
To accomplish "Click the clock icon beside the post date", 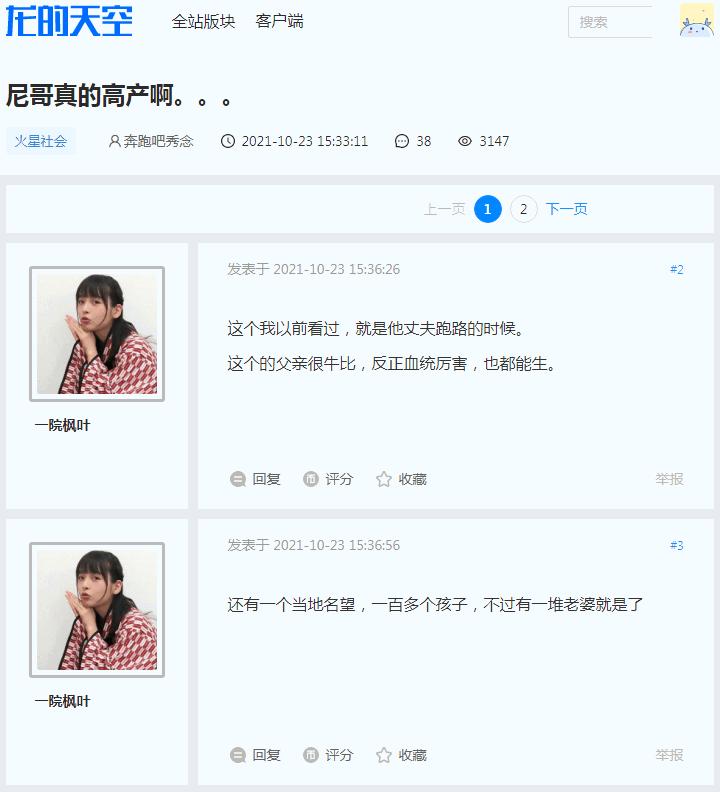I will (228, 141).
